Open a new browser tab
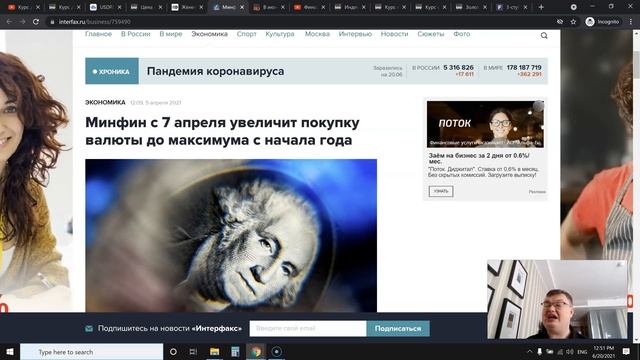Viewport: 640px width, 360px height. coord(541,7)
